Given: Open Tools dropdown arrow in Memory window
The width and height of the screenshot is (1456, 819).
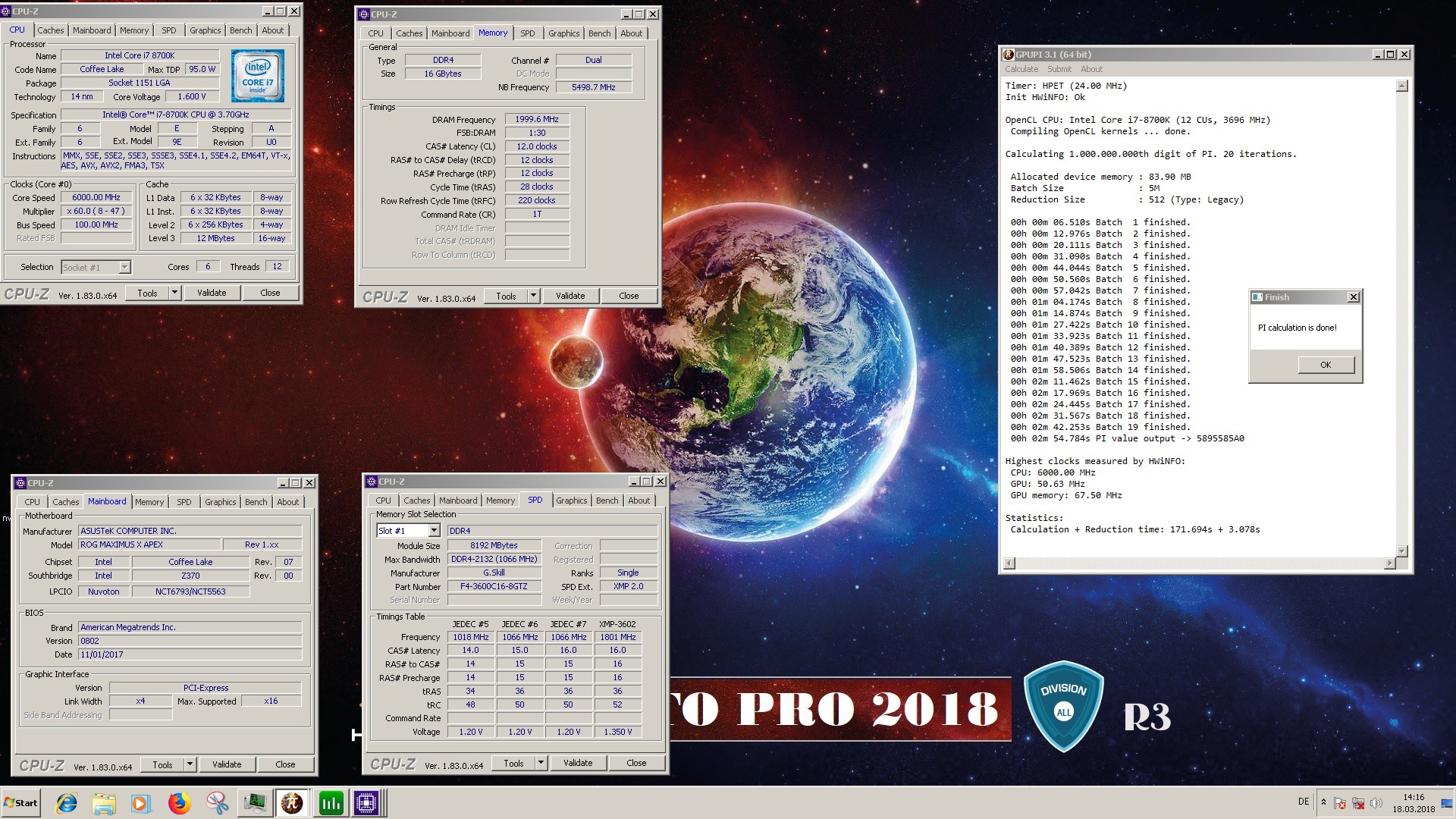Looking at the screenshot, I should click(533, 296).
